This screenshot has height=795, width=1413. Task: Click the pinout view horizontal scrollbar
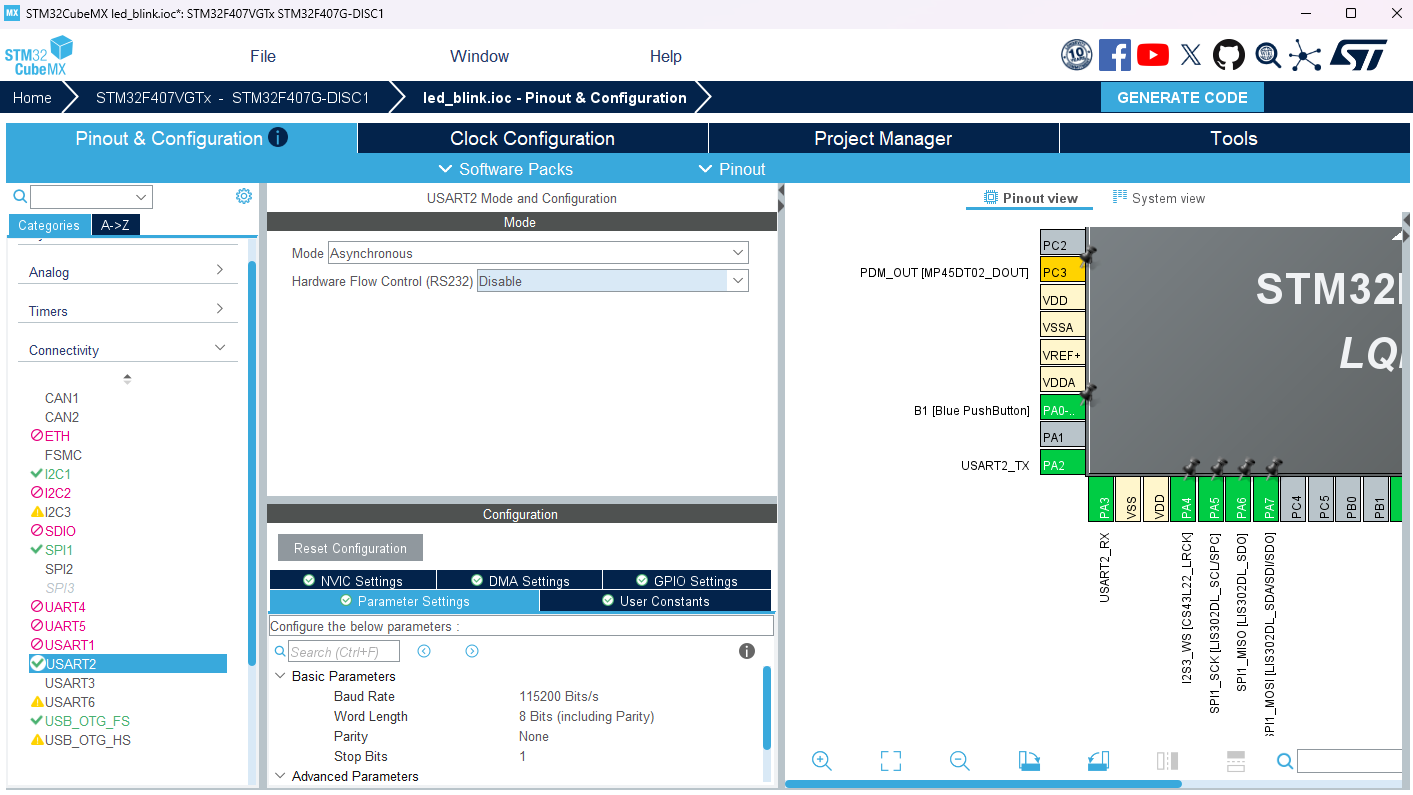(984, 784)
